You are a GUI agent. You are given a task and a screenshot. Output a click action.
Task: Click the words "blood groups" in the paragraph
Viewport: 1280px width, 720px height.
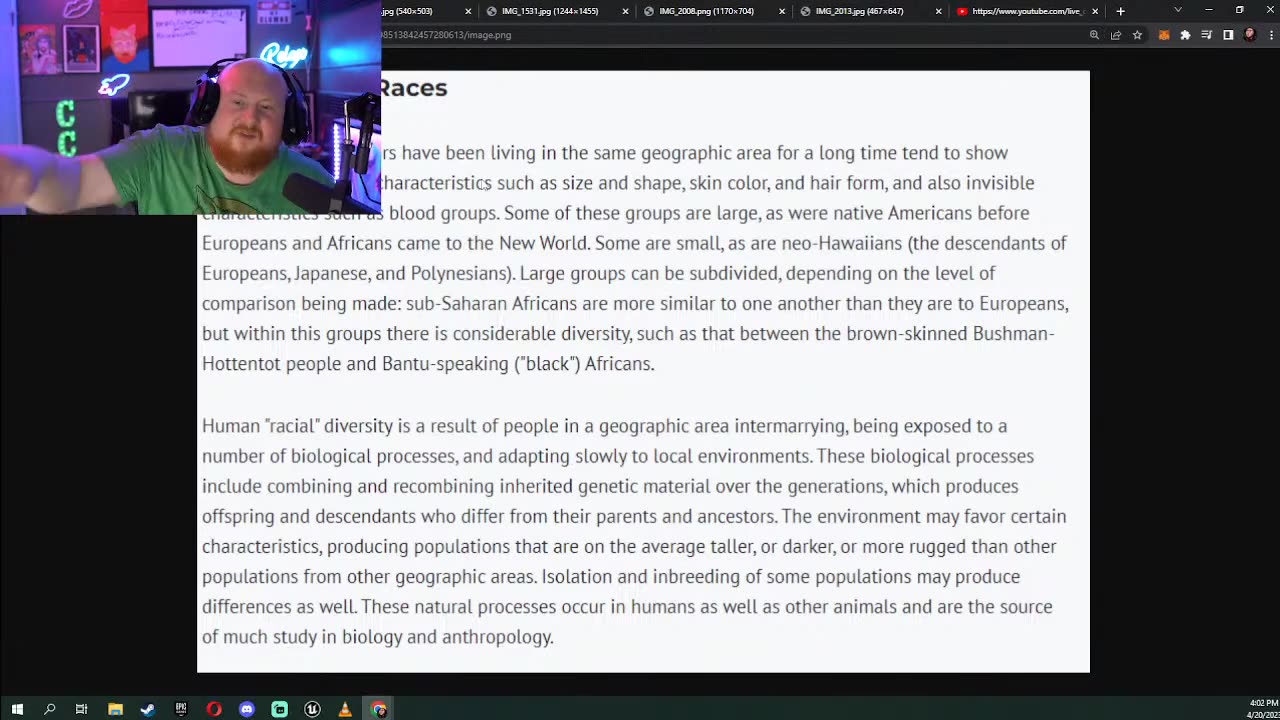[442, 213]
